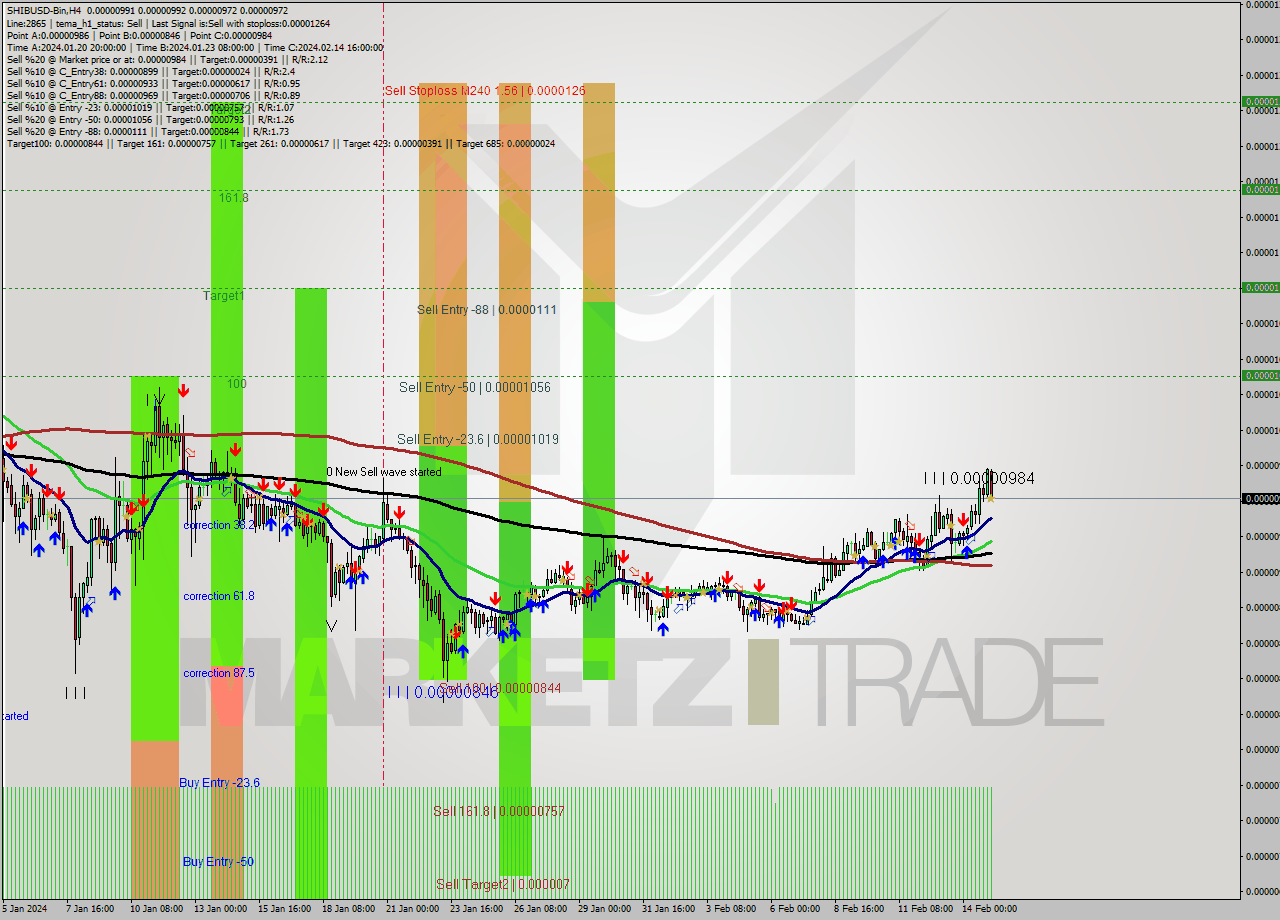The image size is (1280, 920).
Task: Click the 'I I I 0.00000846' wave label
Action: click(442, 692)
